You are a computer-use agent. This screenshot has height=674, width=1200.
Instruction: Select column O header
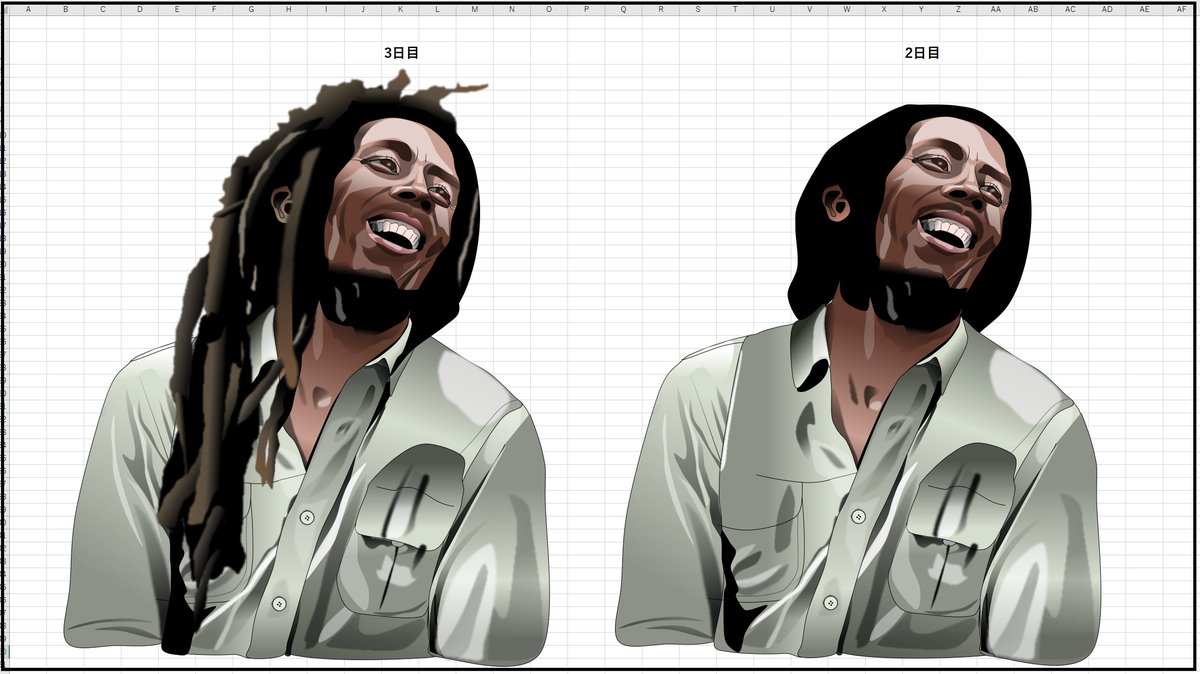coord(549,9)
